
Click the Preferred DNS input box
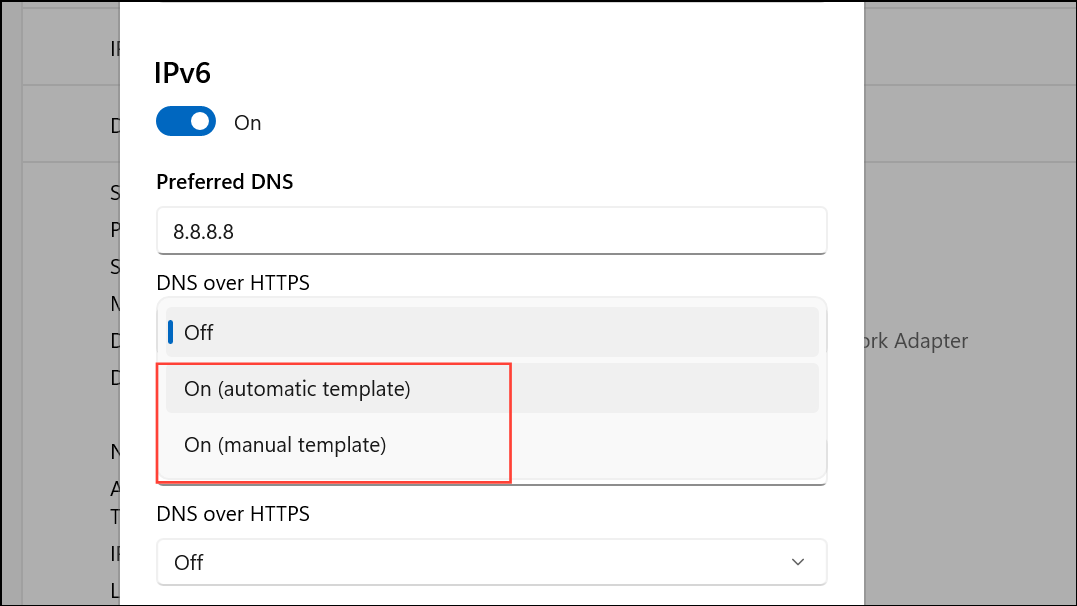491,230
